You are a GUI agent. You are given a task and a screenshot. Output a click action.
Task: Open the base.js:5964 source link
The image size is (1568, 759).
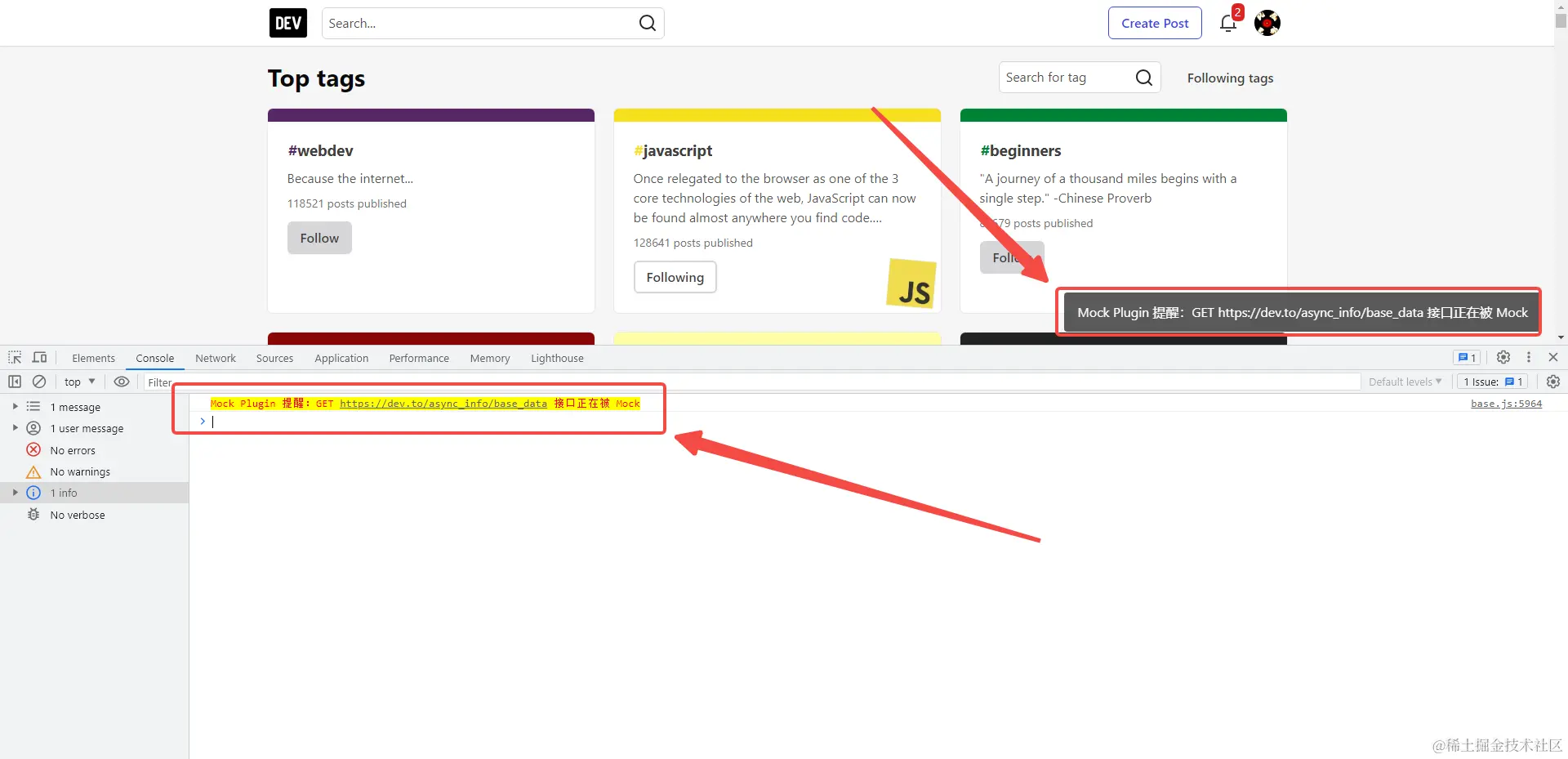pos(1506,404)
